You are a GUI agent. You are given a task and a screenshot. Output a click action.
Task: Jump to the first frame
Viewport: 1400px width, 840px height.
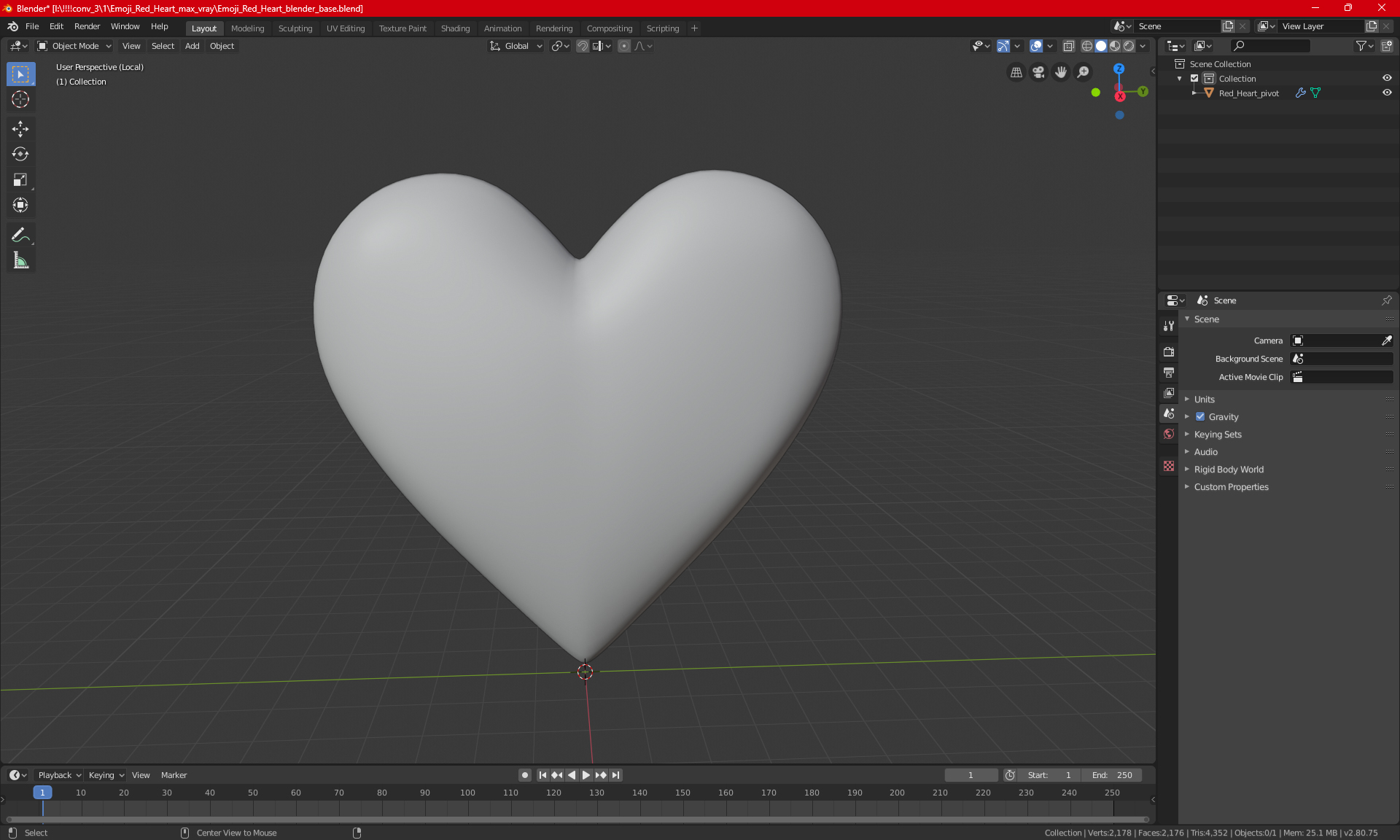point(542,775)
